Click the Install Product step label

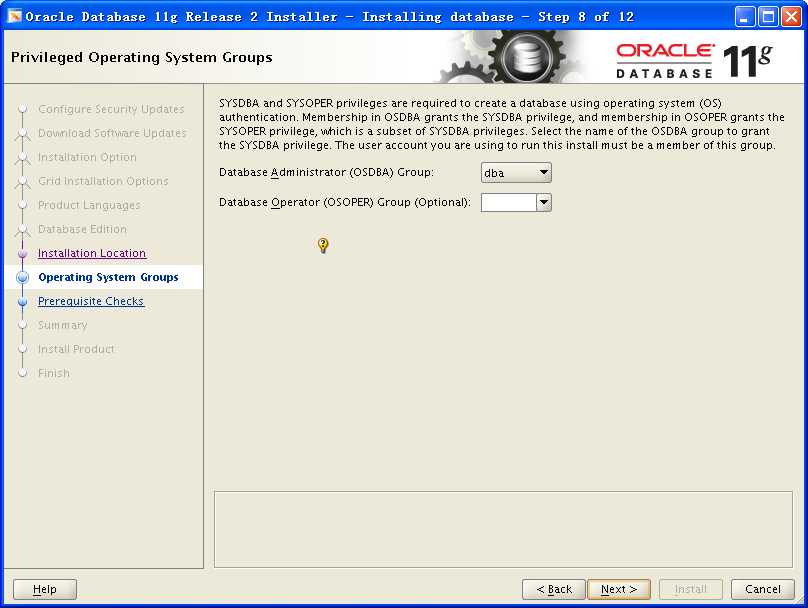pyautogui.click(x=76, y=349)
